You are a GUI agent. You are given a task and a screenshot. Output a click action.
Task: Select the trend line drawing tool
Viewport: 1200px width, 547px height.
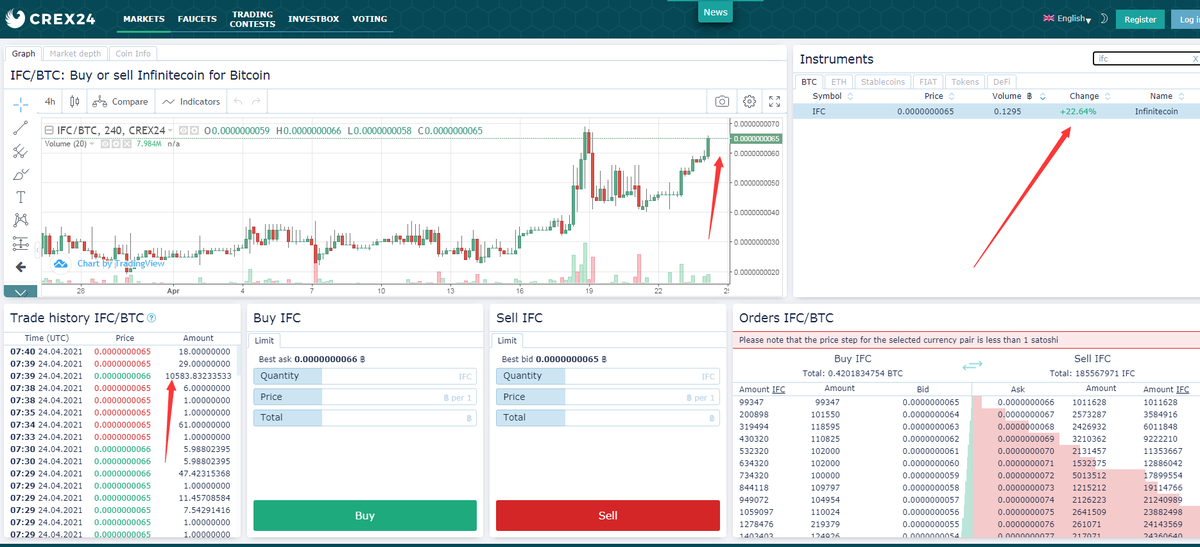21,127
